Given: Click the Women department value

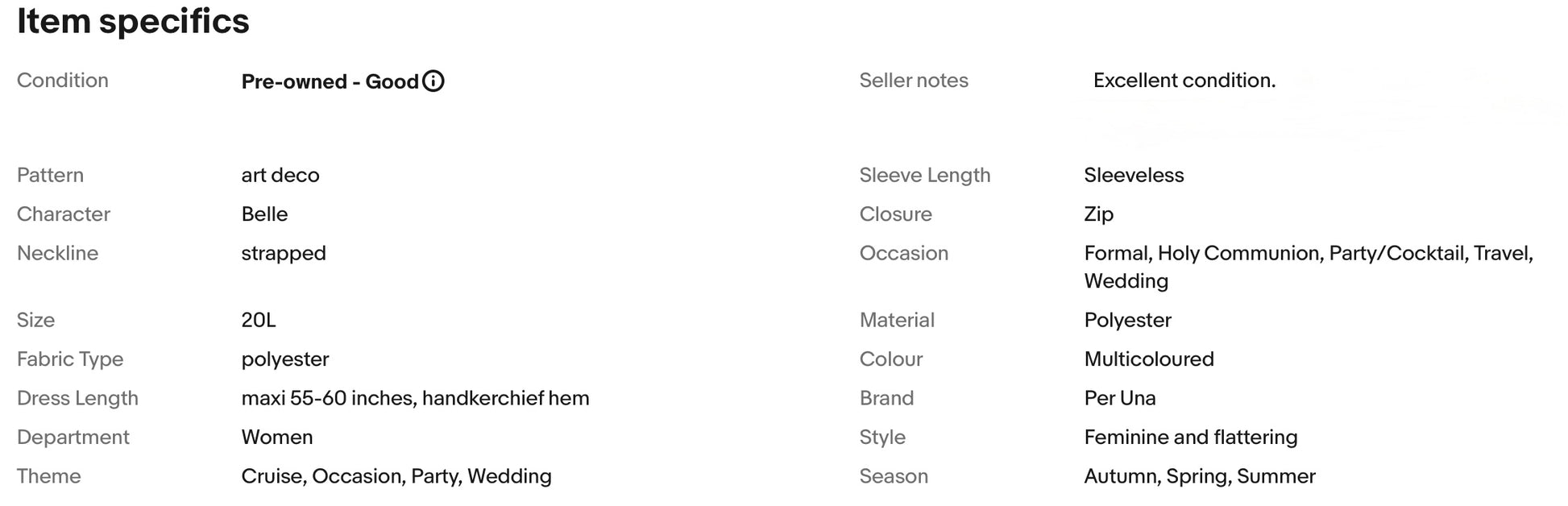Looking at the screenshot, I should tap(277, 437).
